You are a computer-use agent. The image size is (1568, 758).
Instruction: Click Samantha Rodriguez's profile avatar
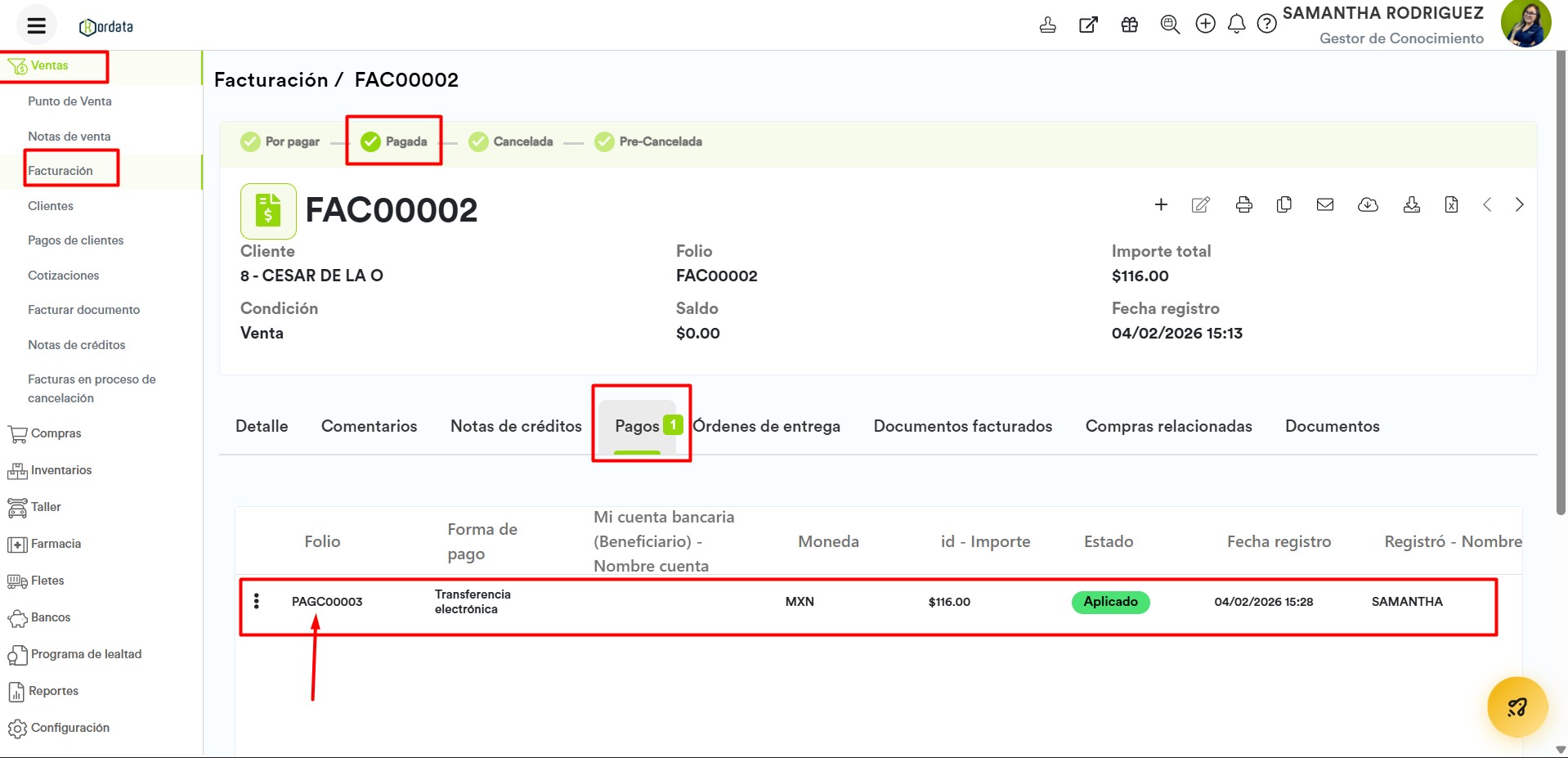(x=1525, y=24)
